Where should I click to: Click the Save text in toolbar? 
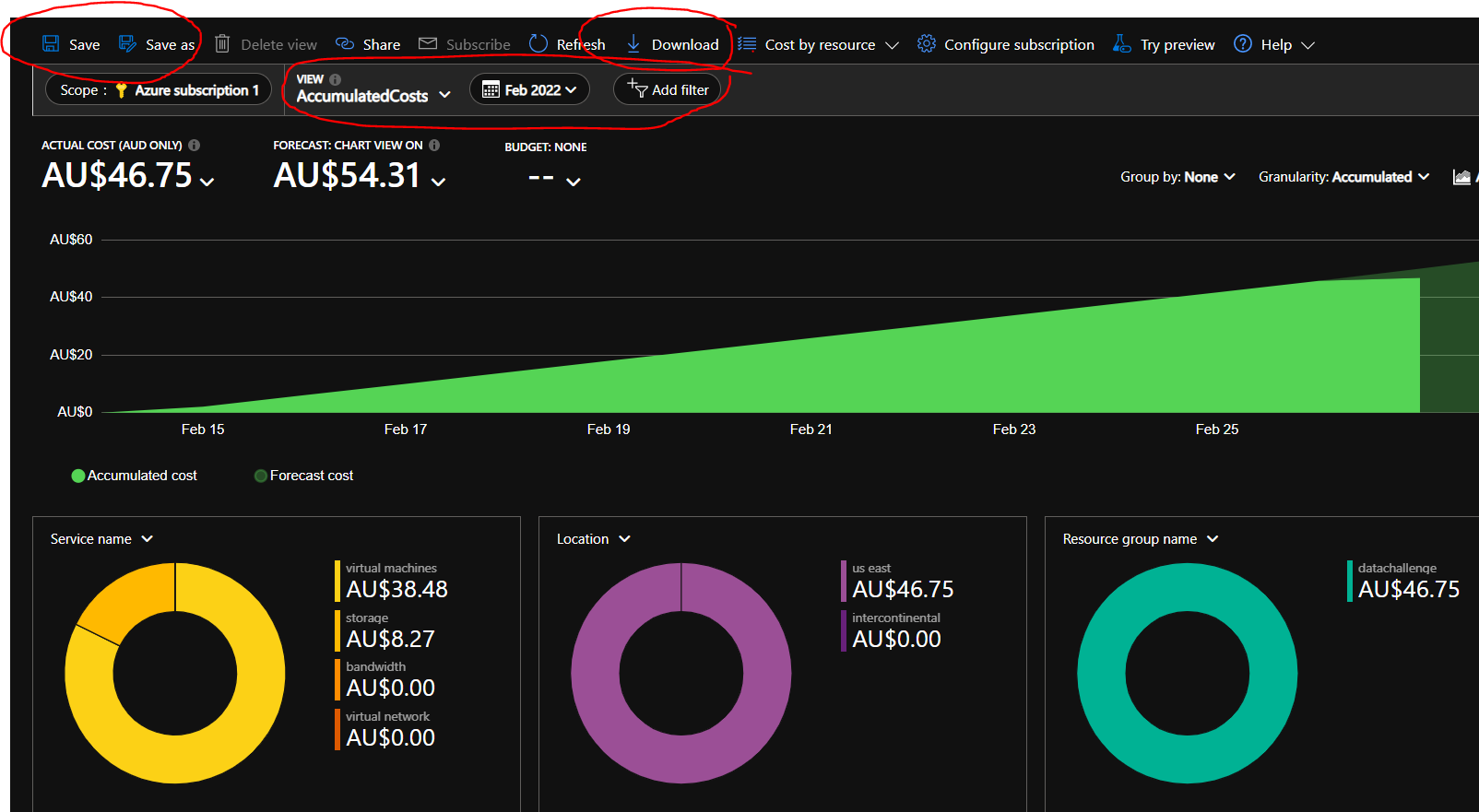pos(85,44)
